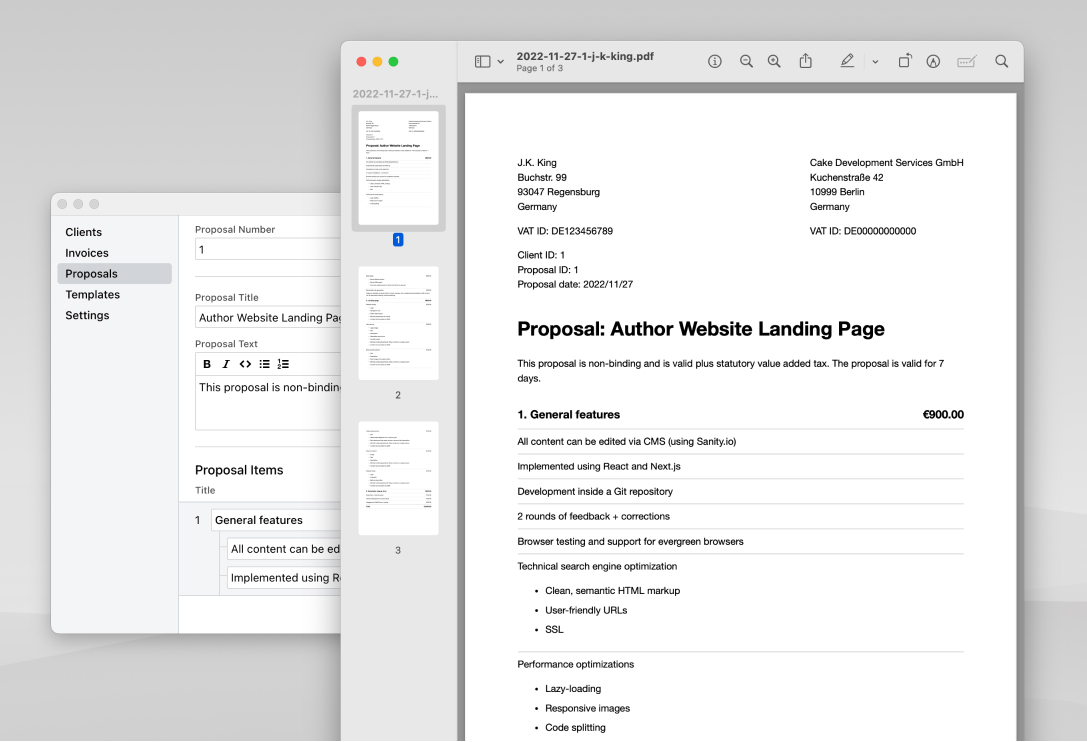Create a numbered list in Proposal Text
The image size is (1087, 742).
[x=283, y=364]
